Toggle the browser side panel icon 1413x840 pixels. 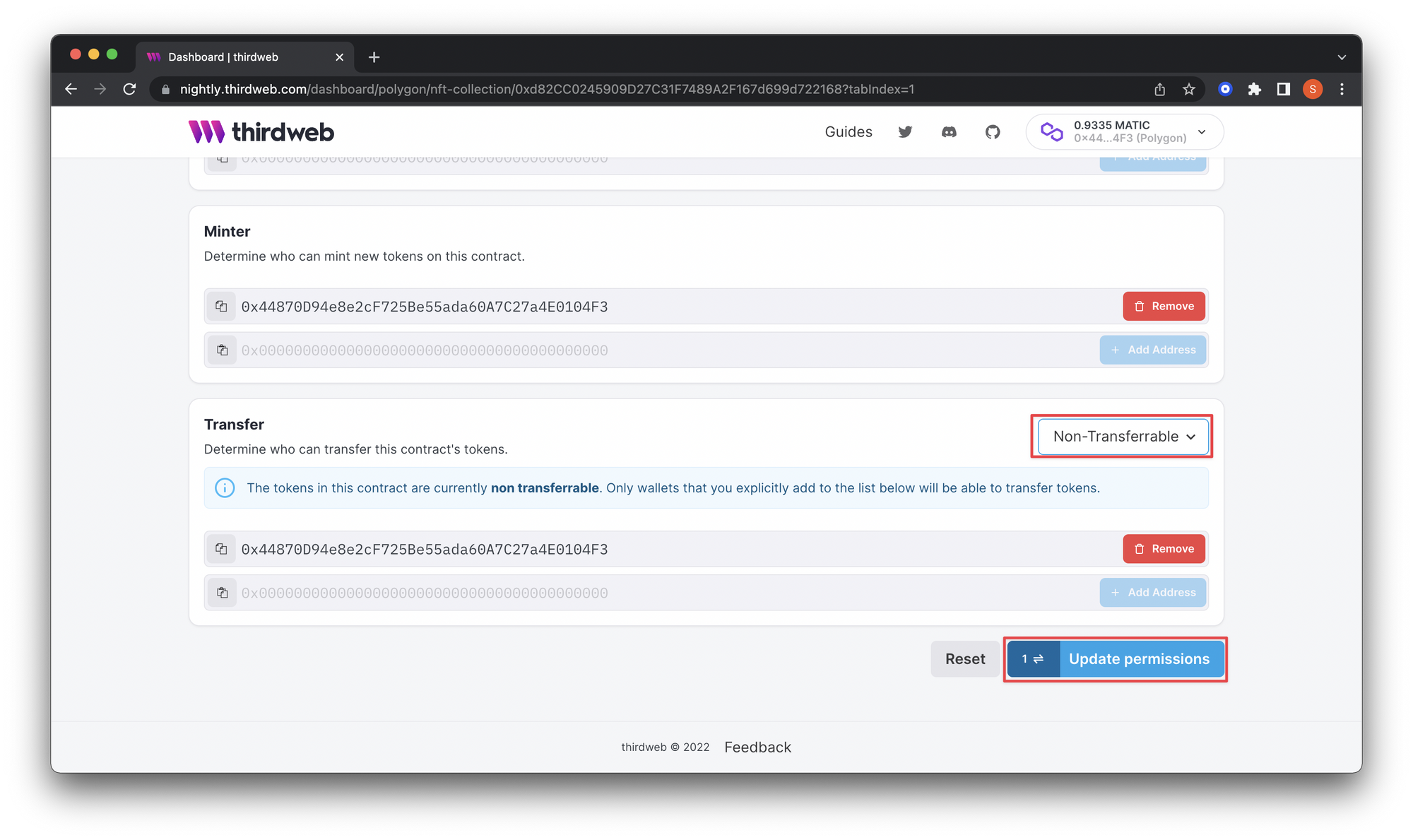coord(1284,89)
